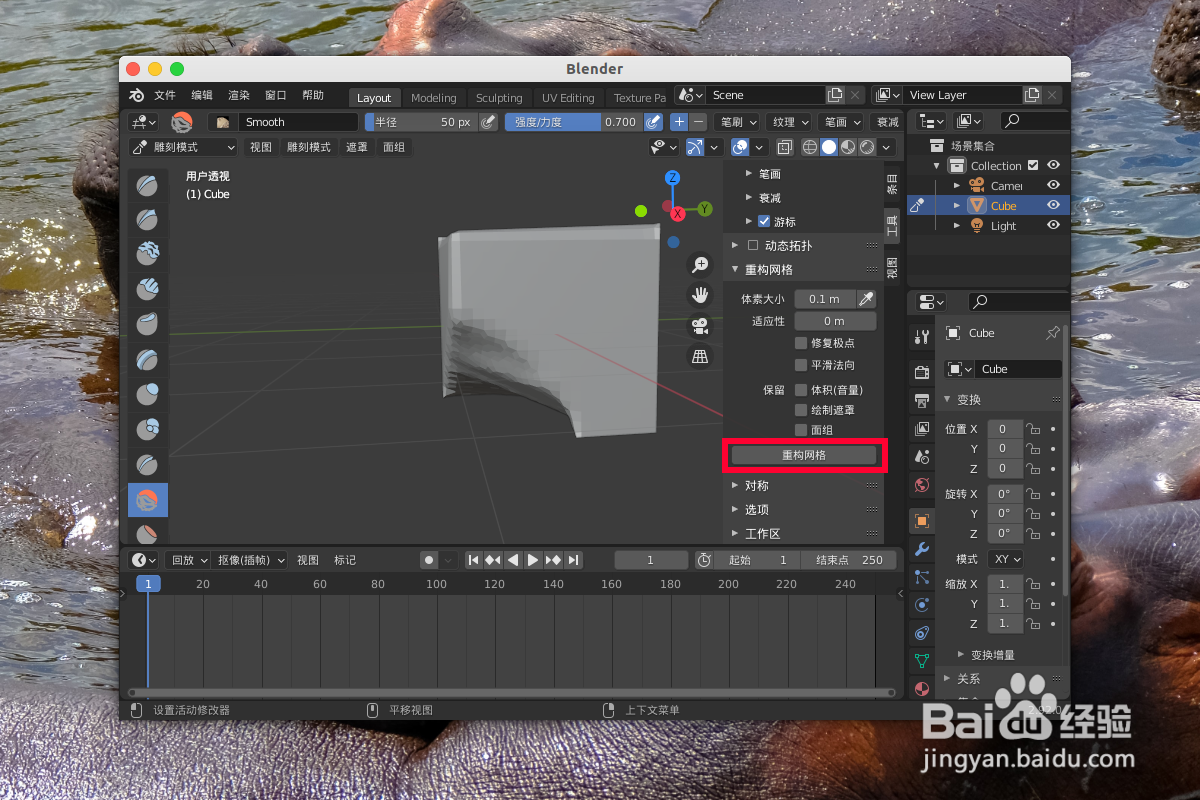
Task: Open Particles properties tab icon
Action: (922, 577)
